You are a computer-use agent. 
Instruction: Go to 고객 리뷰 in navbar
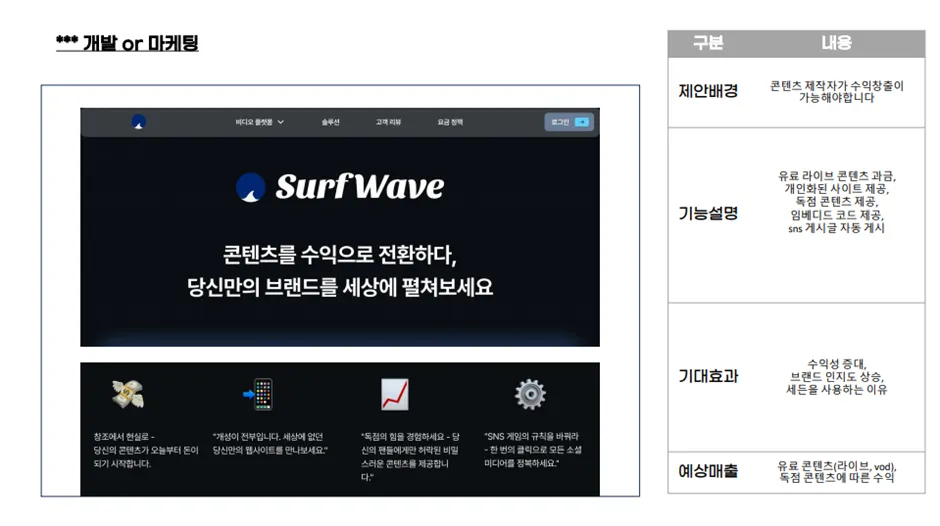click(x=388, y=122)
